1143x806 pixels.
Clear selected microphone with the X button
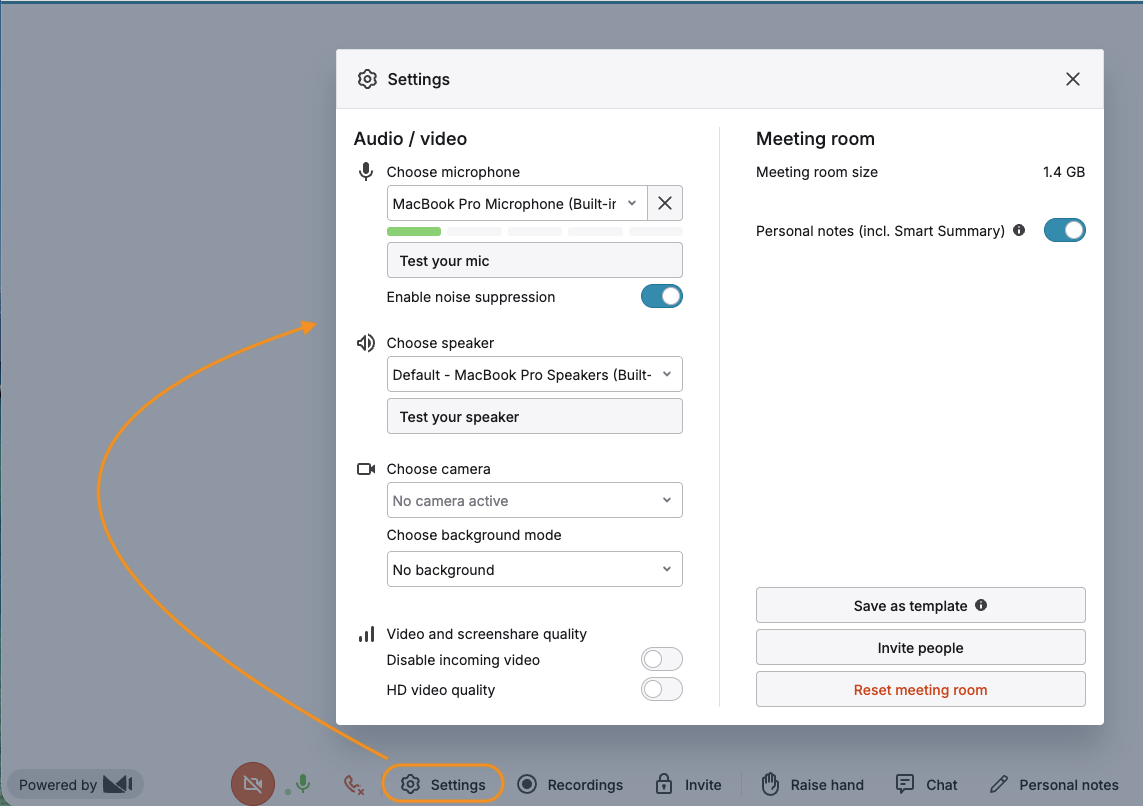(665, 204)
